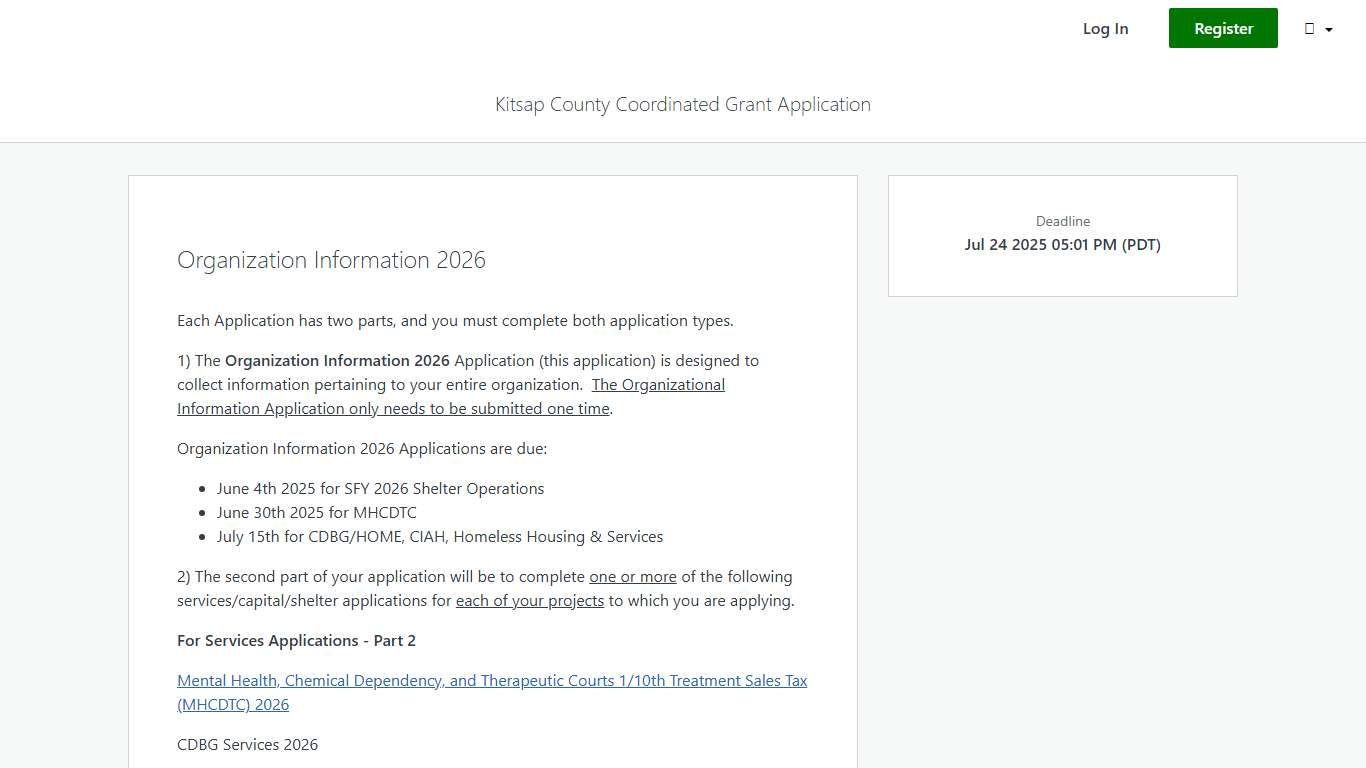The width and height of the screenshot is (1366, 768).
Task: Open the MHCDTC 2026 services application link
Action: [492, 692]
